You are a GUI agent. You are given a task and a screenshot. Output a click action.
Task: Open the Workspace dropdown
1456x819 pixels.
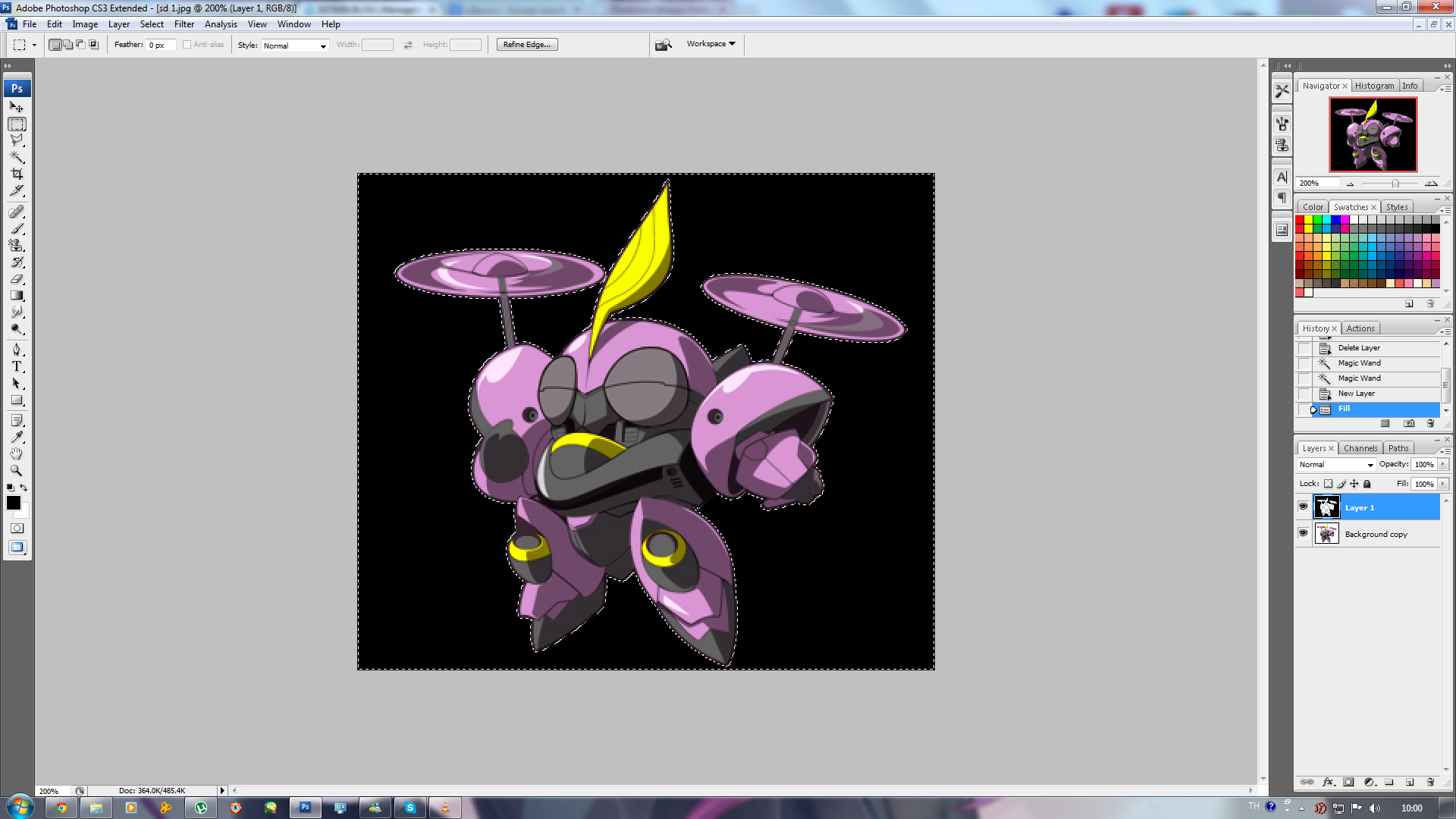(x=711, y=44)
